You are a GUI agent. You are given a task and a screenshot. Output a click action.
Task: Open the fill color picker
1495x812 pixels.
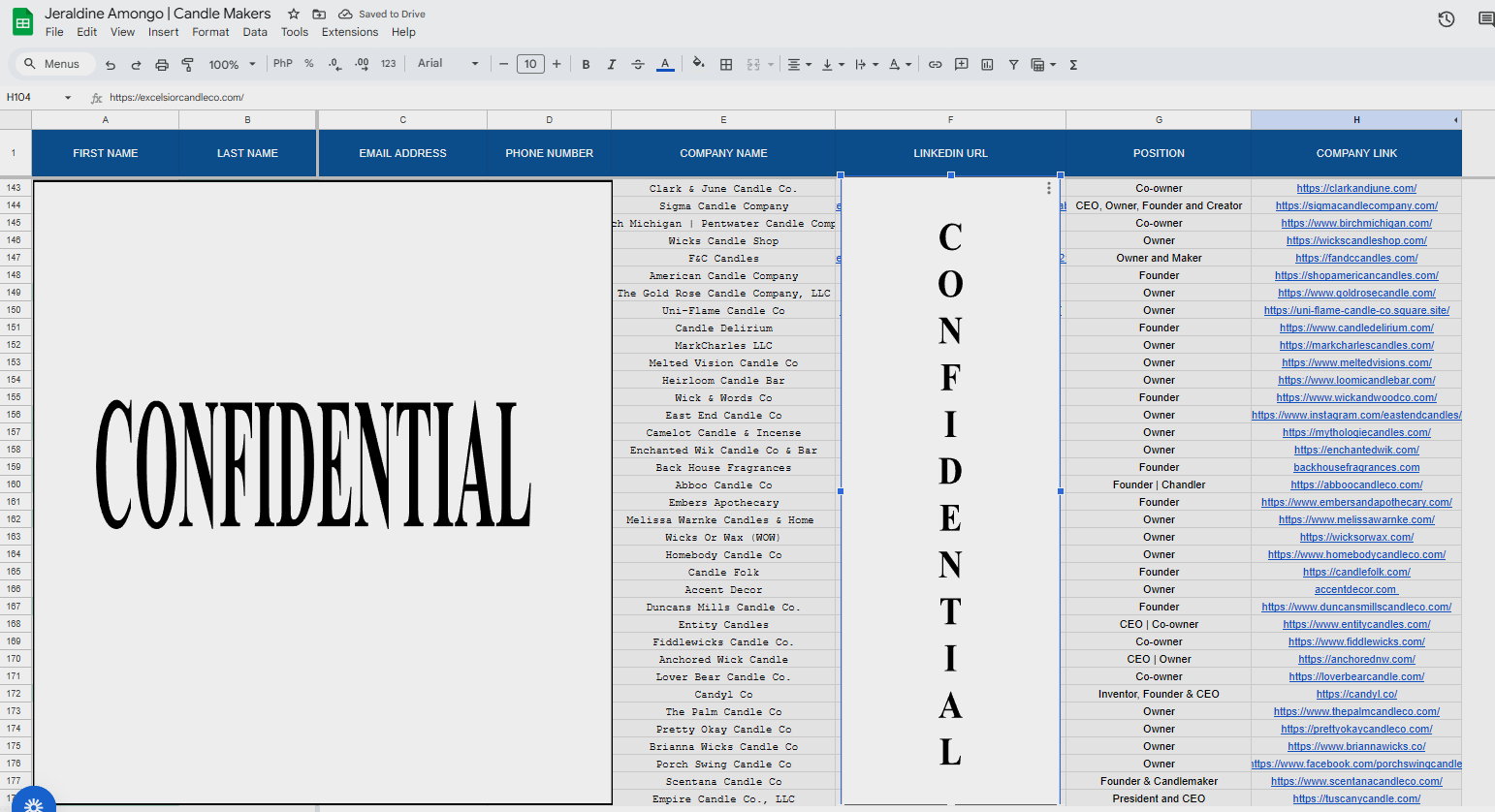pos(698,65)
